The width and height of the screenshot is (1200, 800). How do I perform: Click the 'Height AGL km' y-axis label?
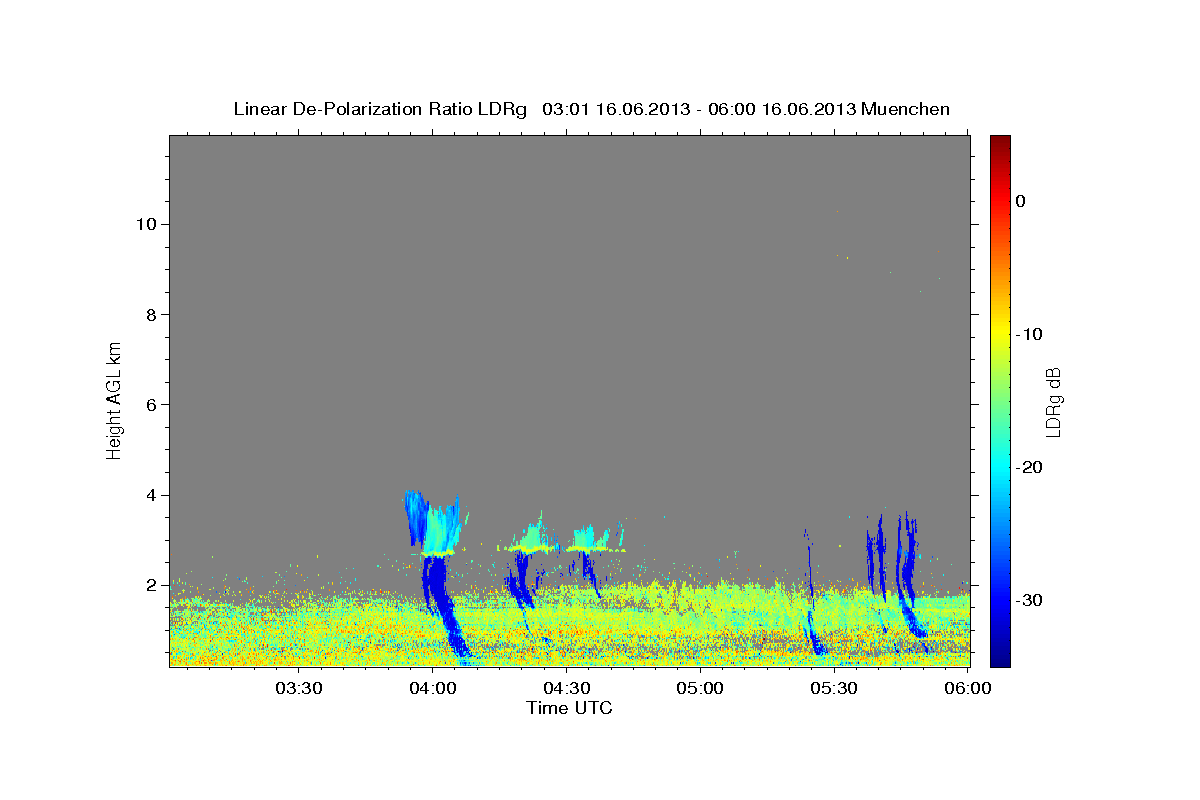pyautogui.click(x=115, y=399)
